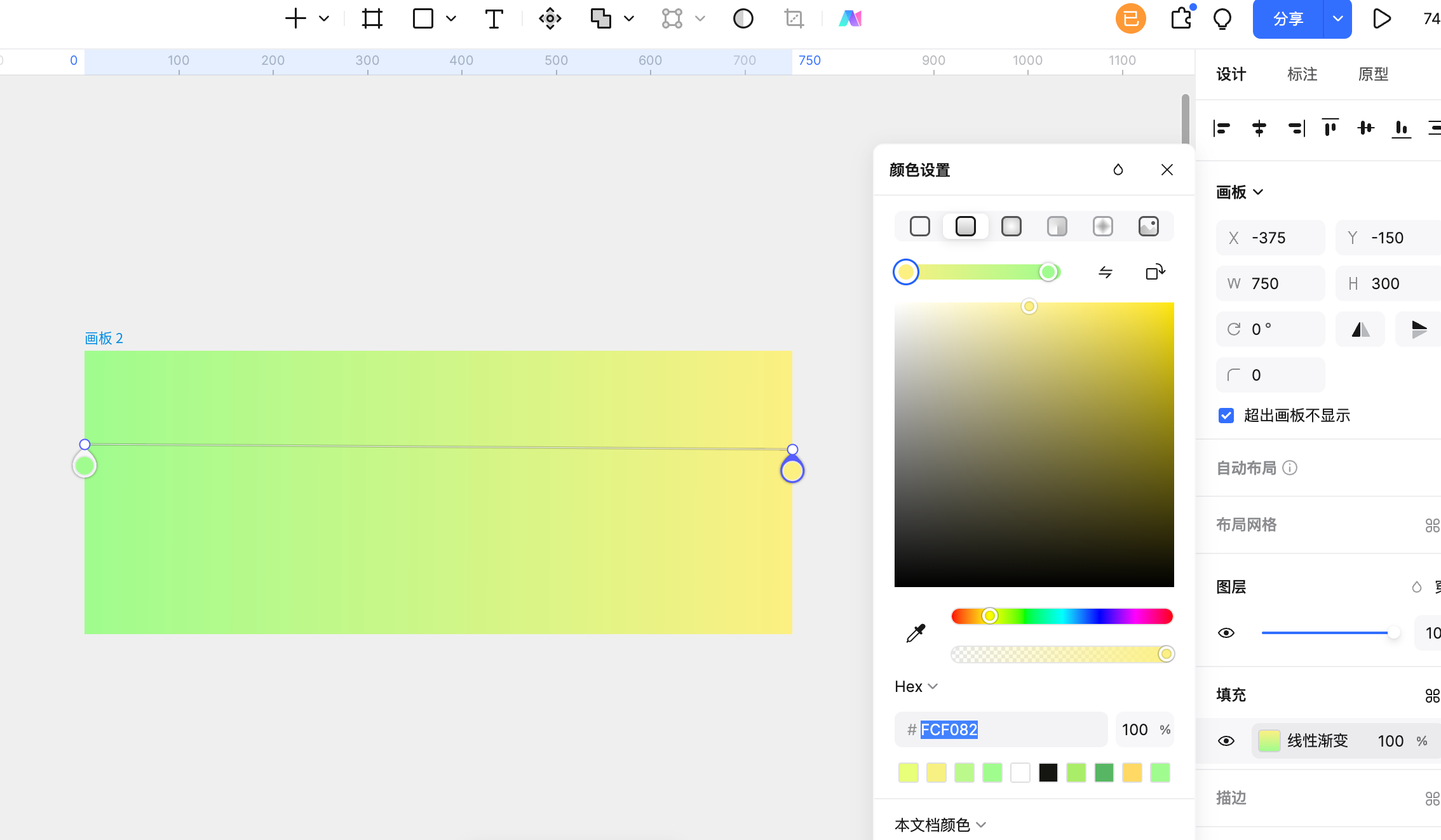
Task: Click the align left icon
Action: [x=1222, y=128]
